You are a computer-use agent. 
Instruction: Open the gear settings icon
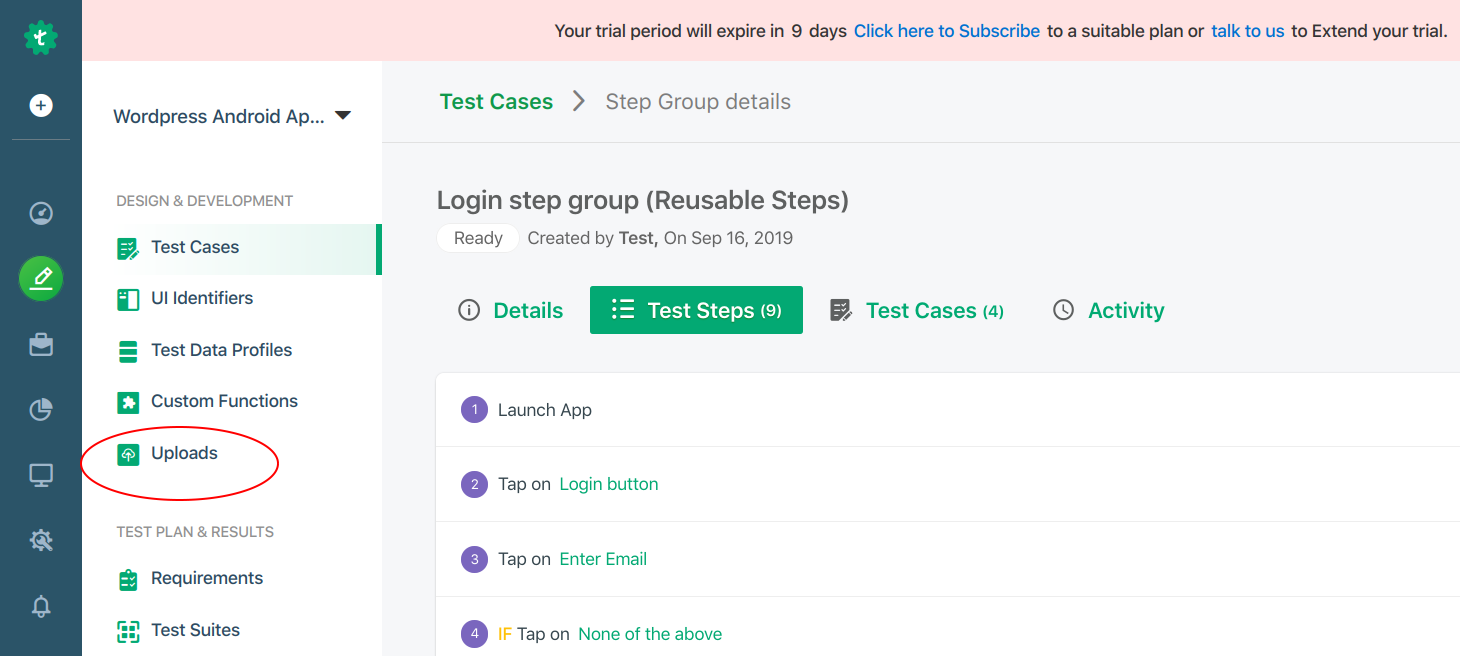coord(41,541)
